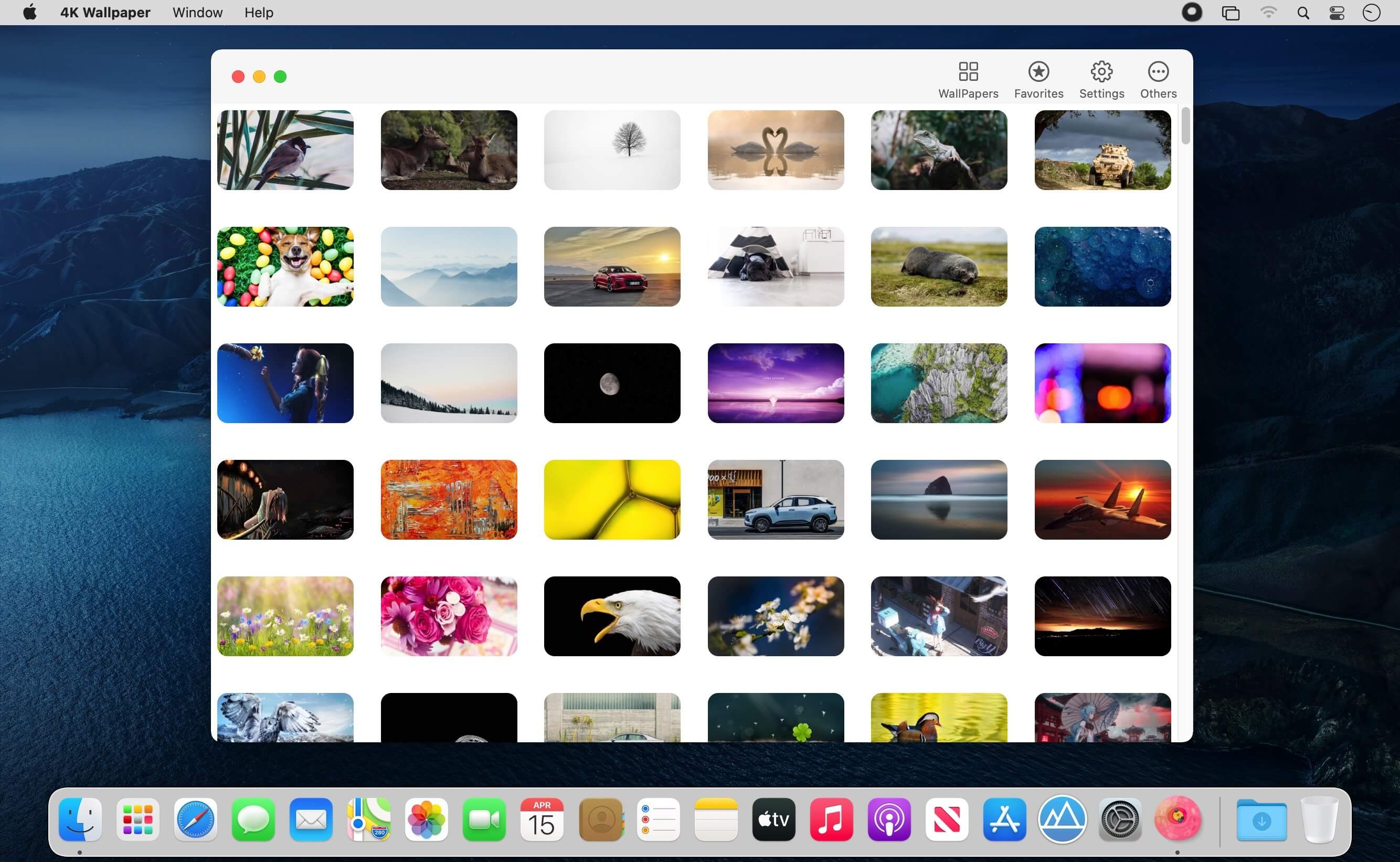Open the Help menu

coord(259,13)
